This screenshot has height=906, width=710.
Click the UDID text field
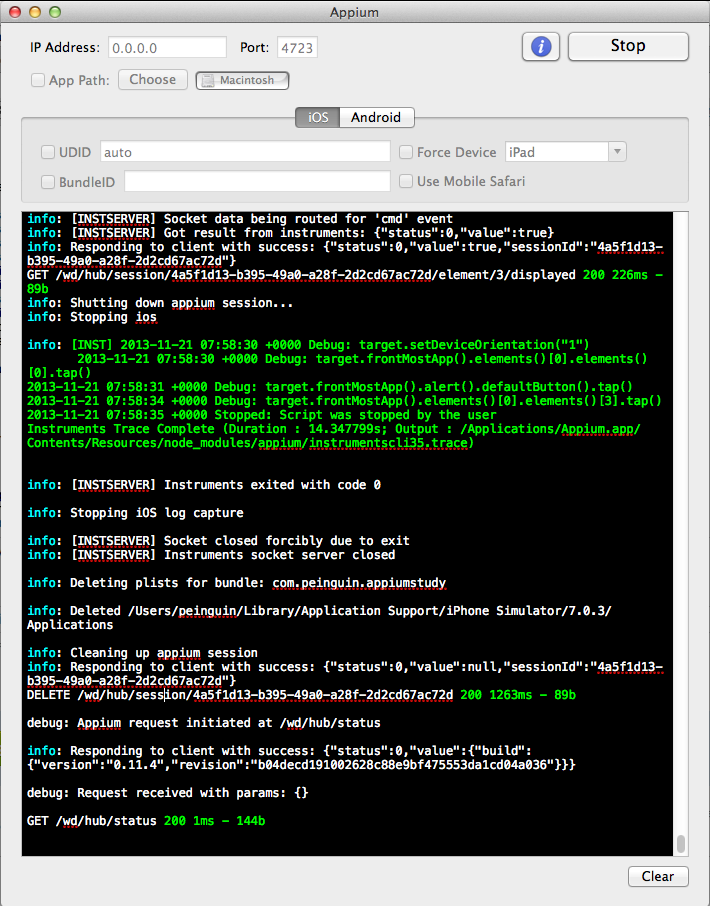[245, 152]
